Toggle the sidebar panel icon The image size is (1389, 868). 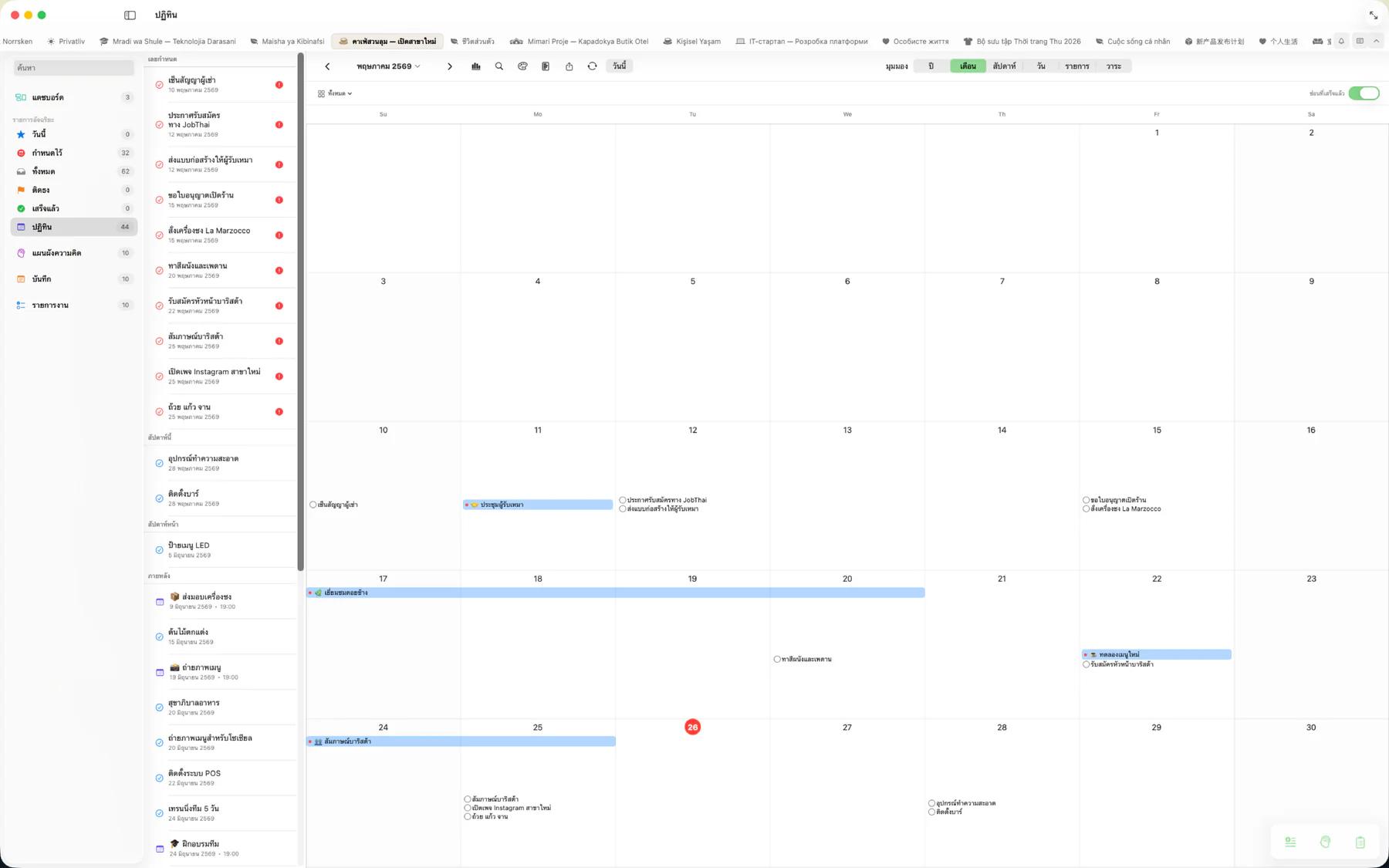pos(130,15)
